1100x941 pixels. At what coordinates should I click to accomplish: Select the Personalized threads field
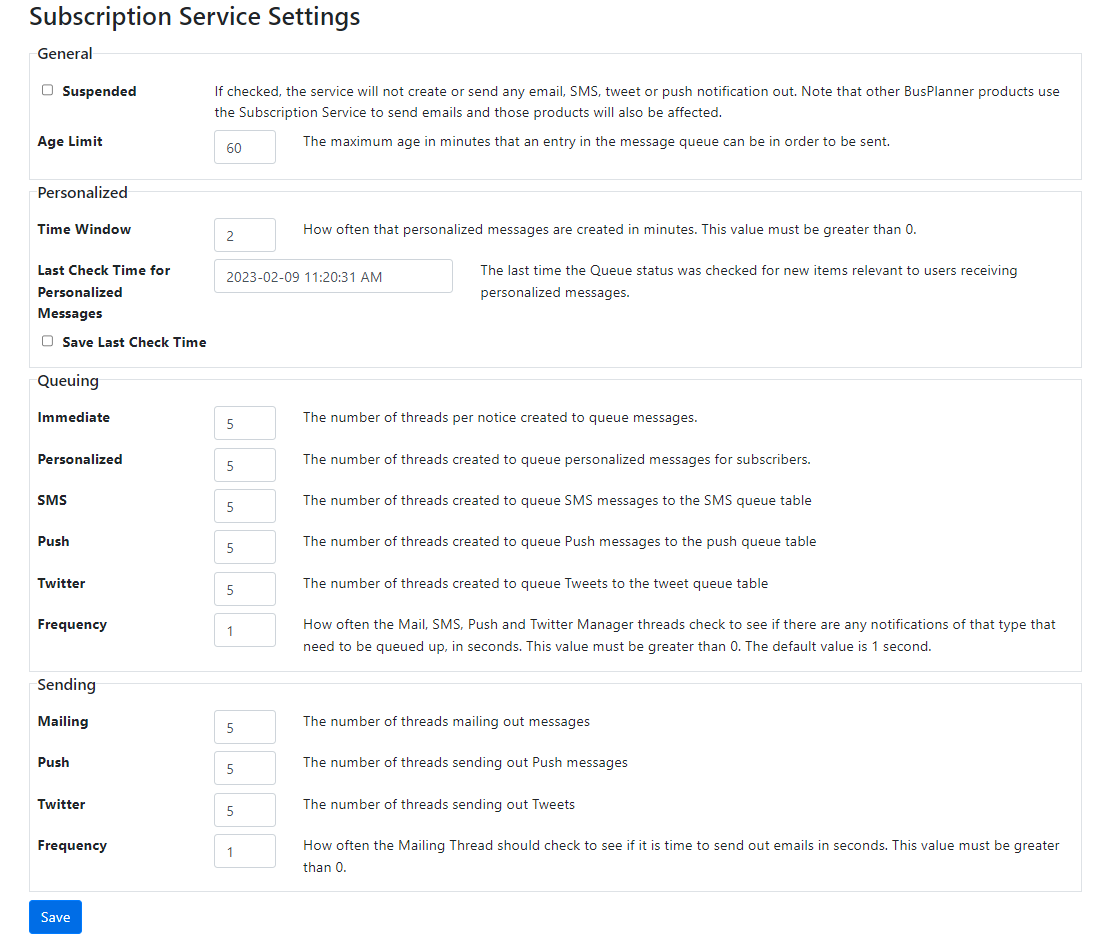[244, 464]
